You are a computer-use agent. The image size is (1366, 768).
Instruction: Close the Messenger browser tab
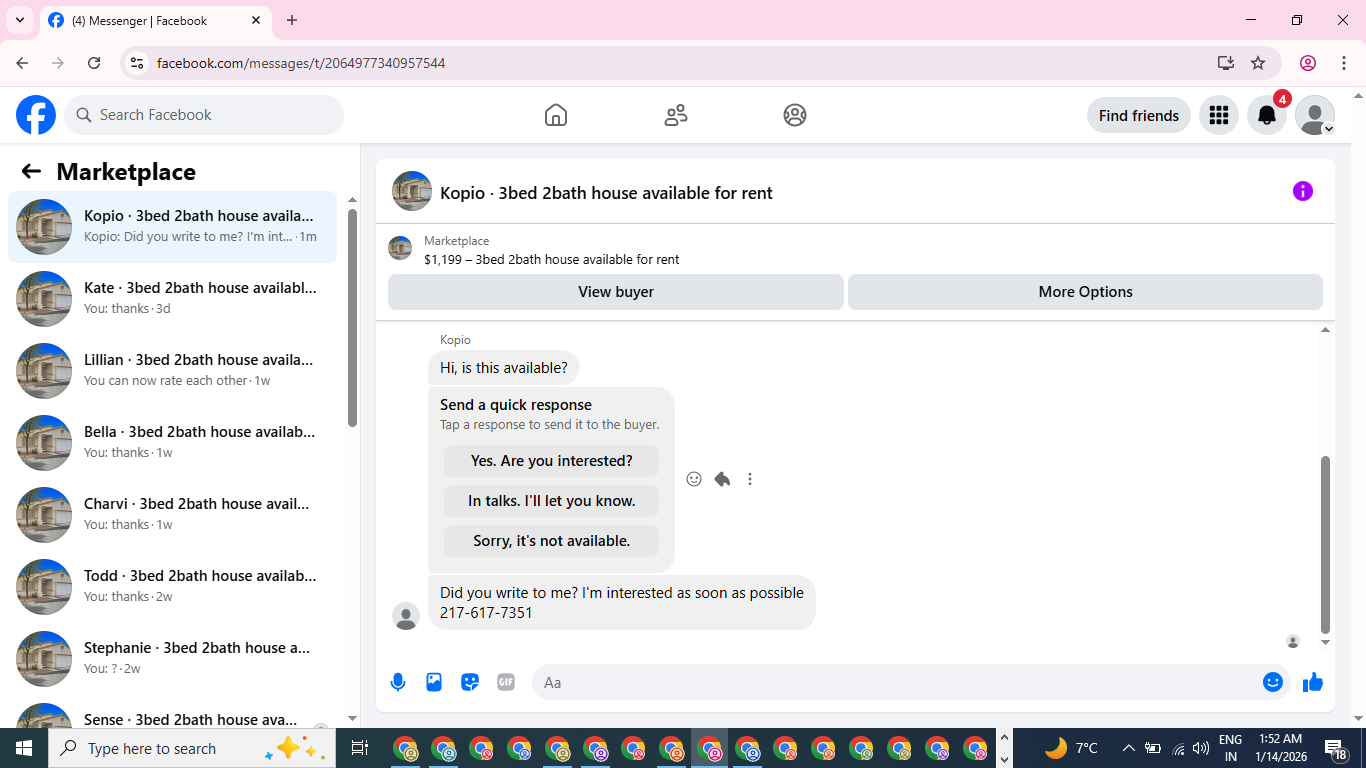256,20
